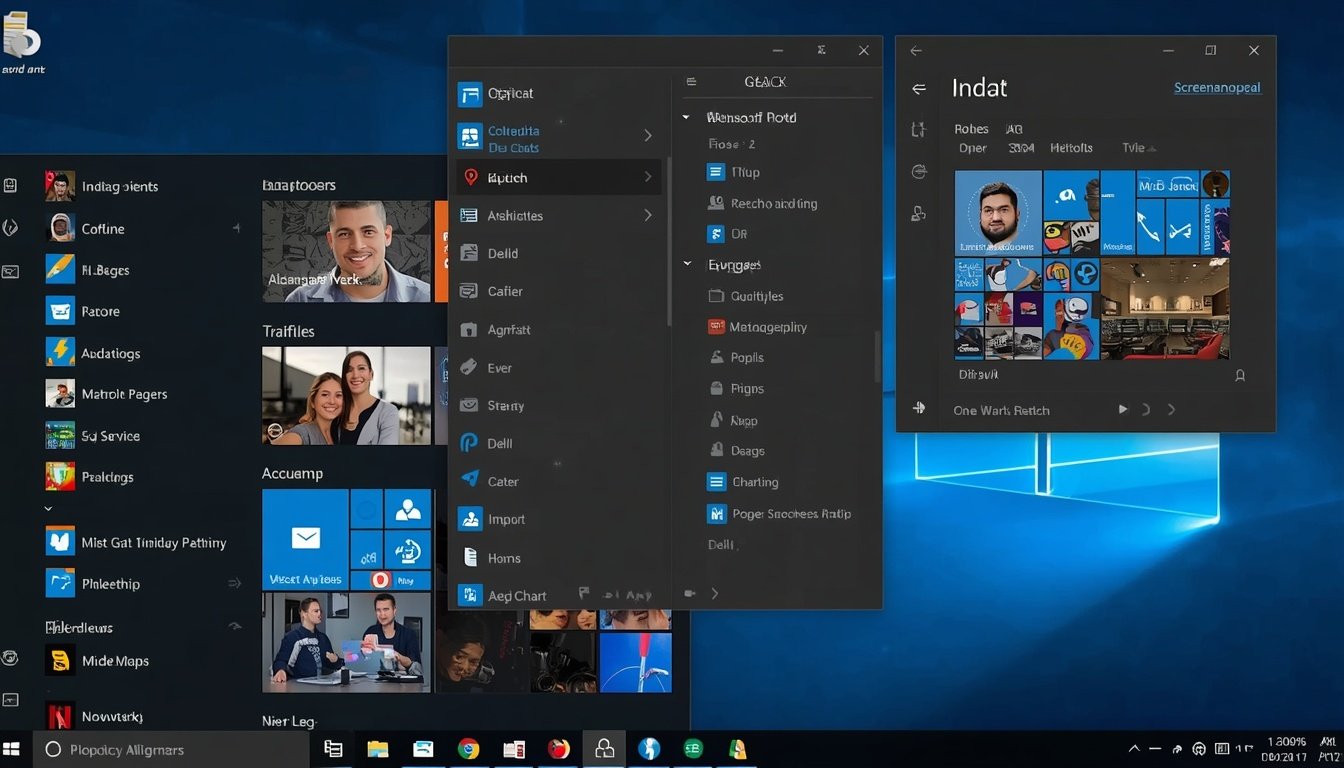Image resolution: width=1344 pixels, height=768 pixels.
Task: Open the blue Mail tile under Accuemp
Action: coord(305,539)
